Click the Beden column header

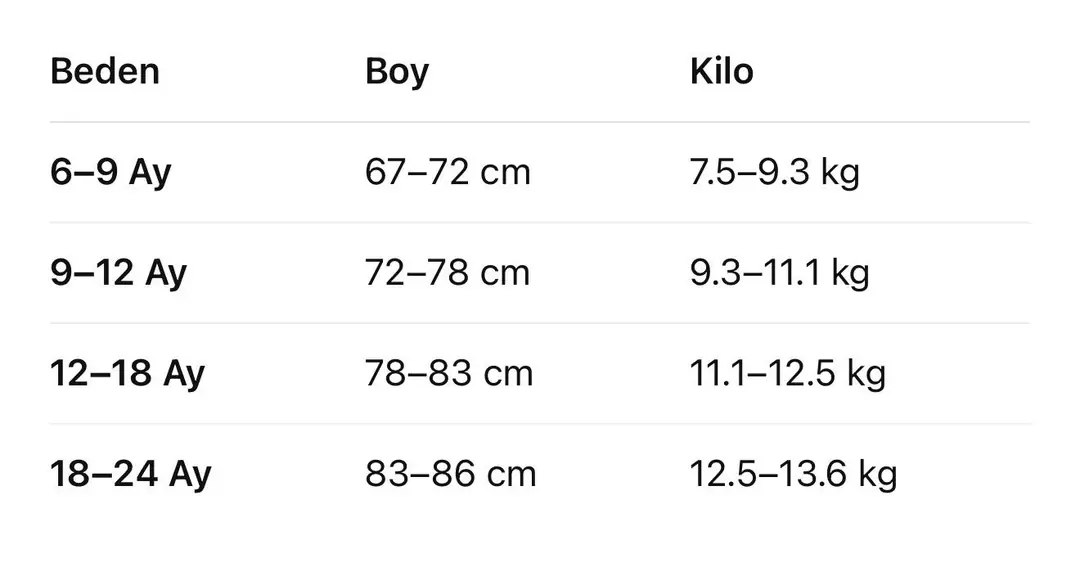tap(105, 72)
